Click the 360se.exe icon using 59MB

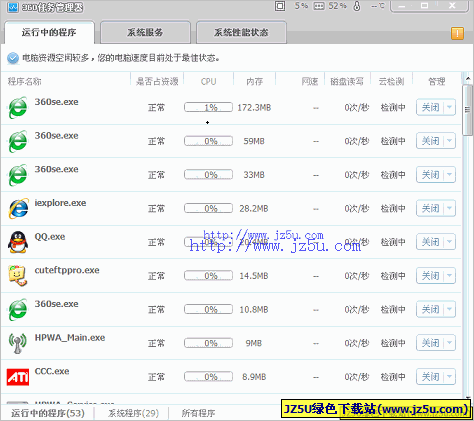tap(18, 141)
